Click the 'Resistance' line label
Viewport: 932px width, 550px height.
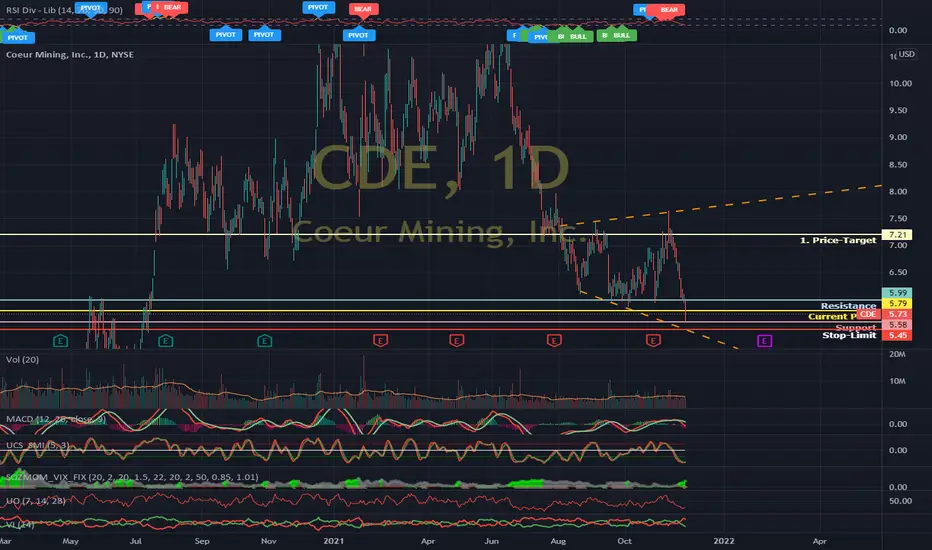pos(849,306)
